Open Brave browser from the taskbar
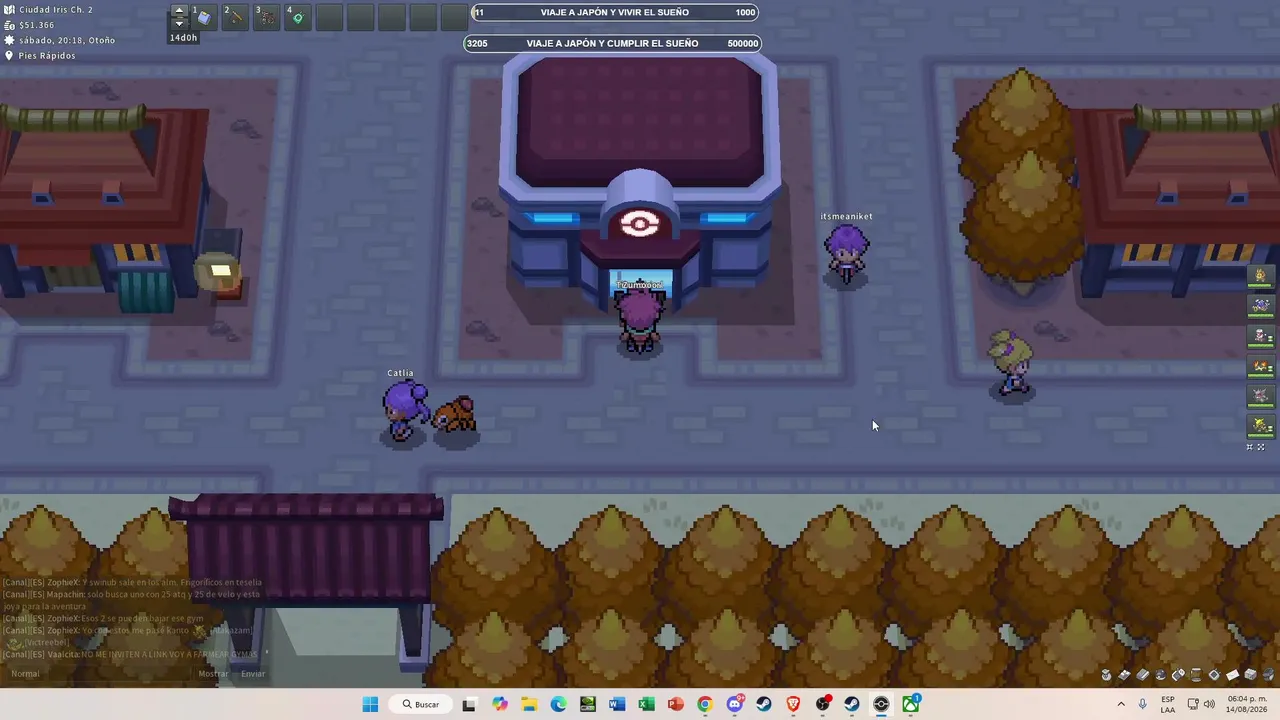 click(793, 704)
